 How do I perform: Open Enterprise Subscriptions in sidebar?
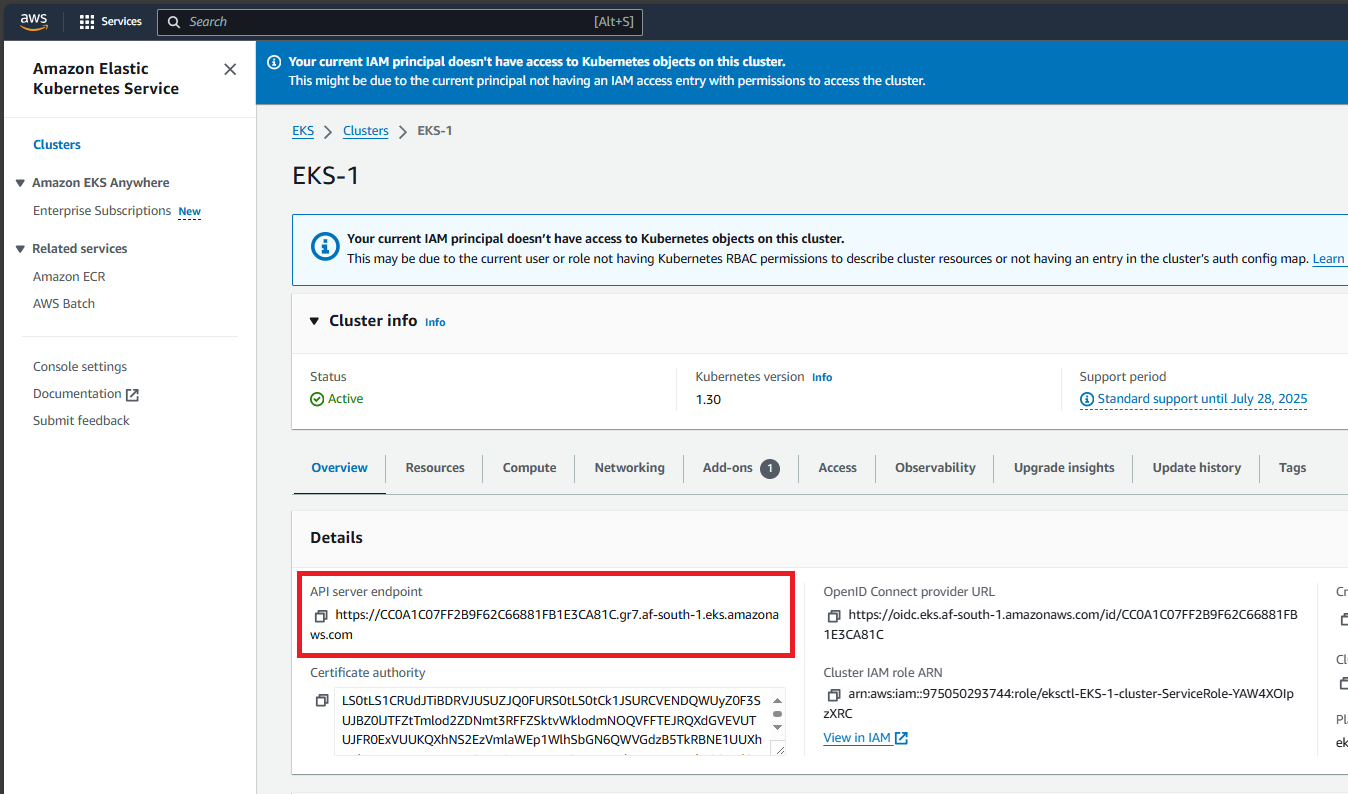pos(102,211)
